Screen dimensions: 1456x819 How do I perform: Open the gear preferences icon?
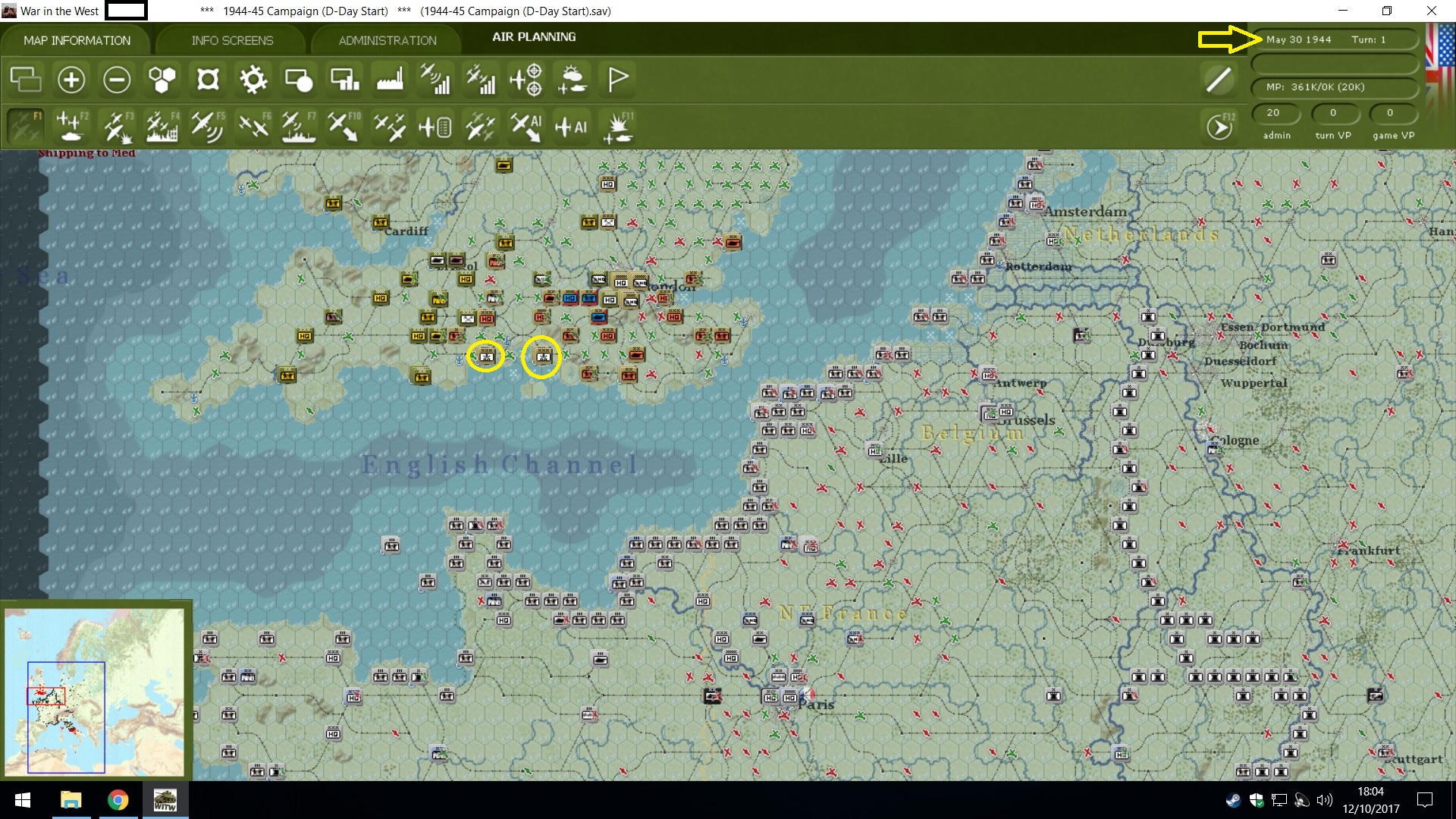253,79
